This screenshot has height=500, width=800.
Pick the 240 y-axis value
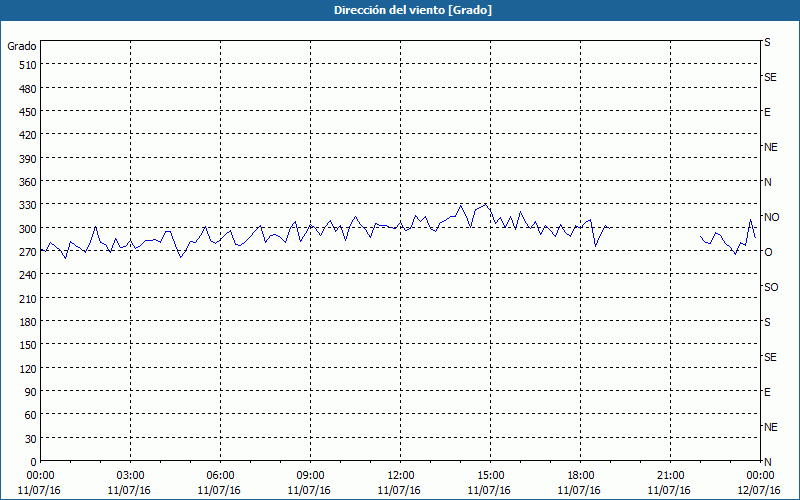[29, 275]
